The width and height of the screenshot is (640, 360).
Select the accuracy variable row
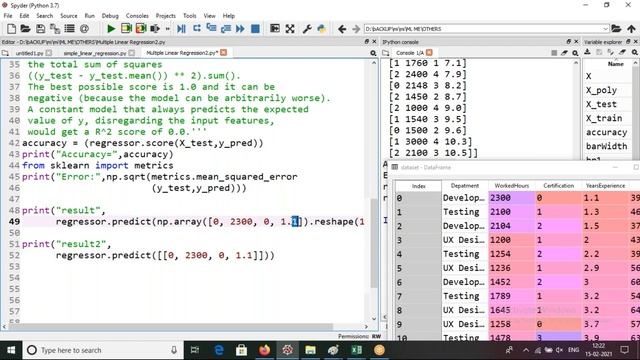click(x=608, y=132)
